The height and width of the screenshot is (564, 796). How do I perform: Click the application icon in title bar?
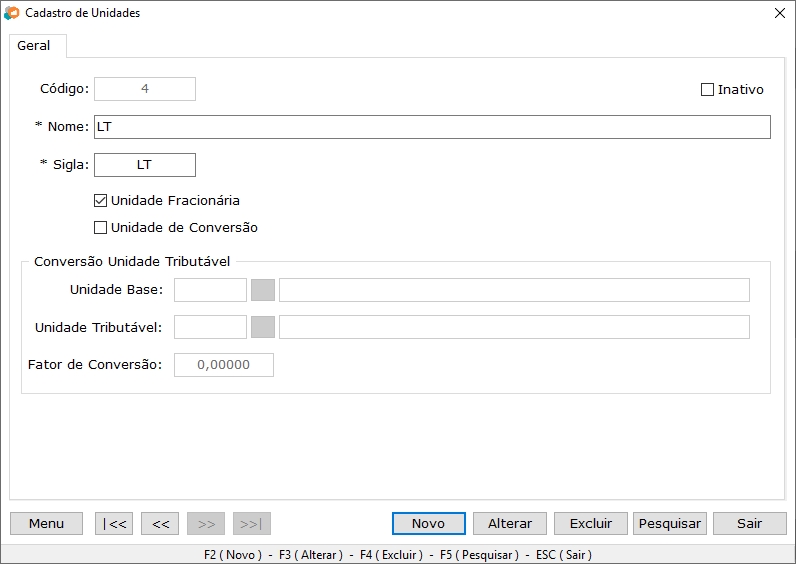pos(11,13)
